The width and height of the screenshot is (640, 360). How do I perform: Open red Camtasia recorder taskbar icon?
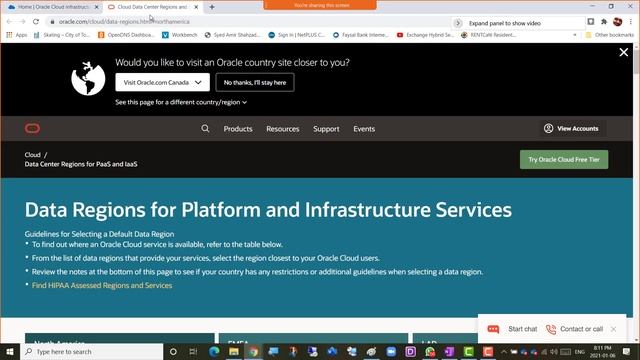[488, 351]
